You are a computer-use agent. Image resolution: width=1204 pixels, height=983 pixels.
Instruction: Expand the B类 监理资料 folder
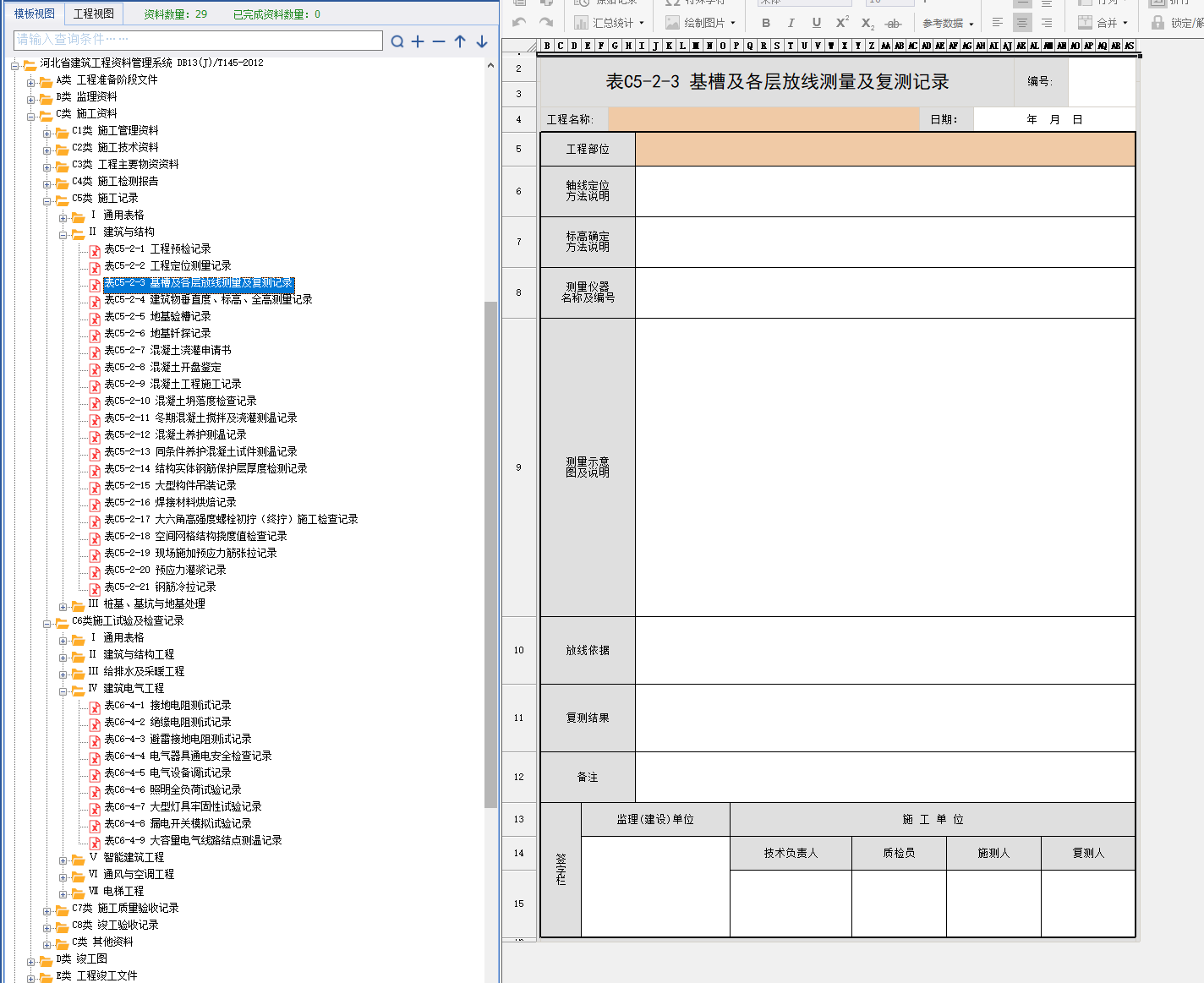31,100
